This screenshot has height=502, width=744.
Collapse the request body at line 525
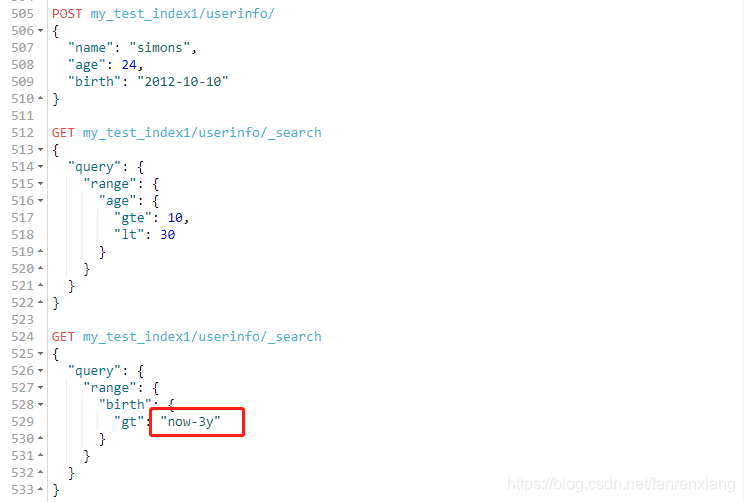[40, 354]
